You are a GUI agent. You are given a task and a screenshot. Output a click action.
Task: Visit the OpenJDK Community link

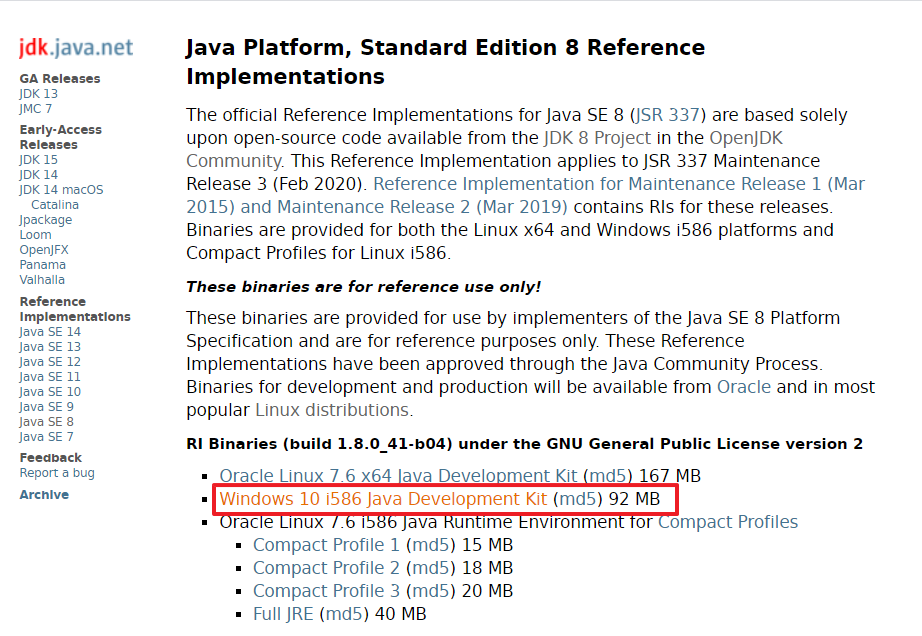click(485, 149)
